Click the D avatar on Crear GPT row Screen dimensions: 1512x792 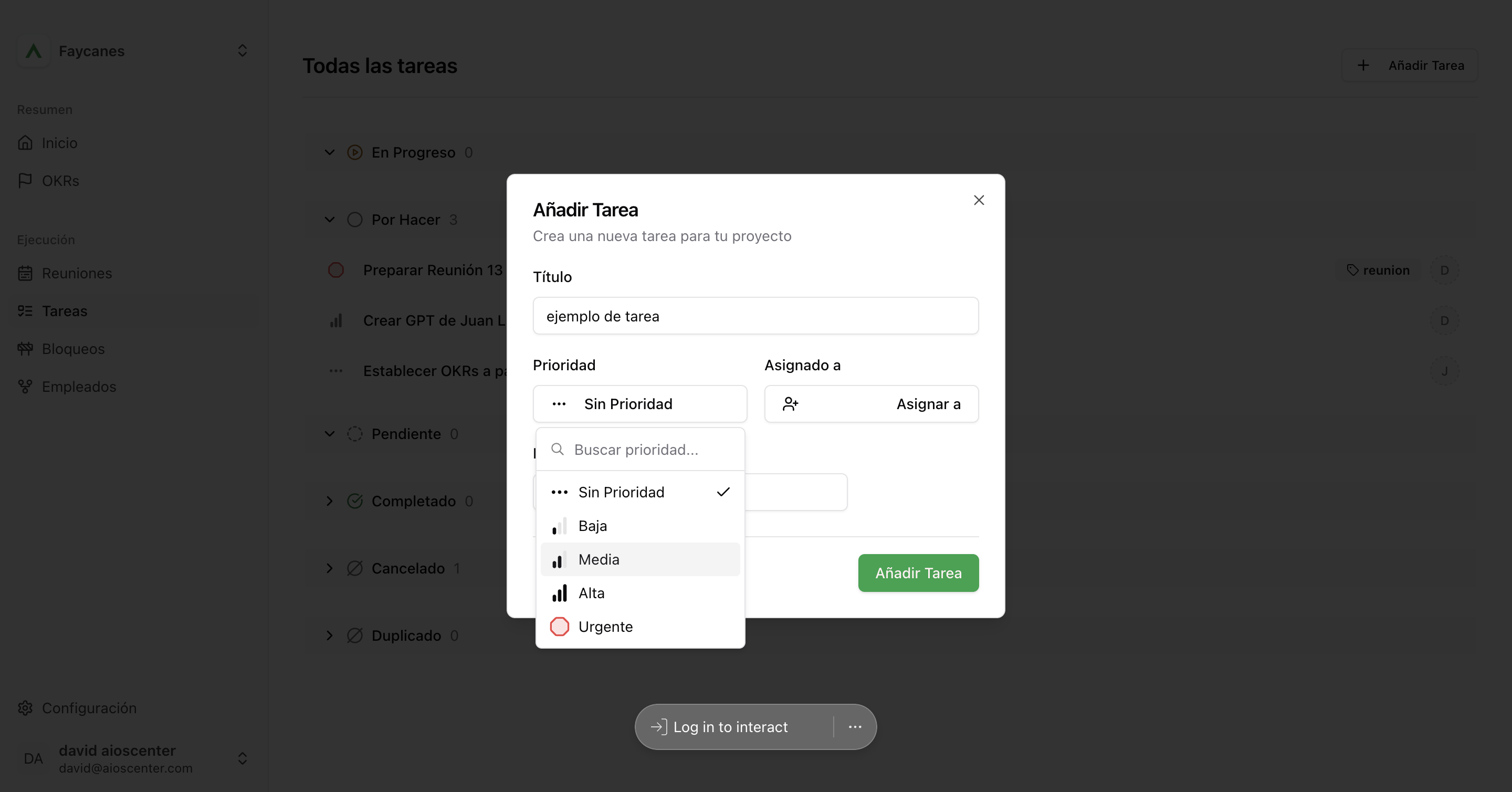[1444, 320]
